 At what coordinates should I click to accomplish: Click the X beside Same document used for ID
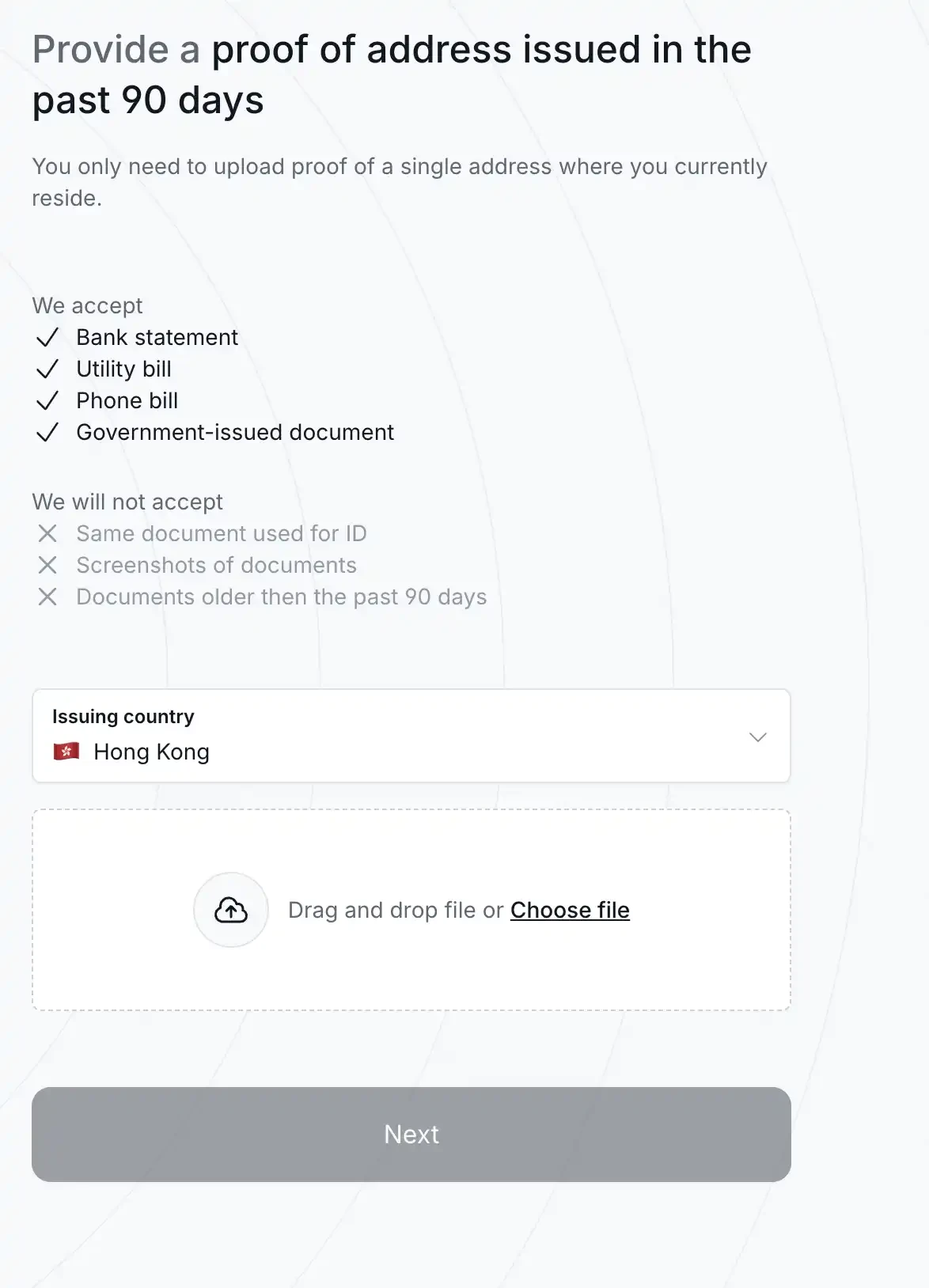(x=48, y=533)
